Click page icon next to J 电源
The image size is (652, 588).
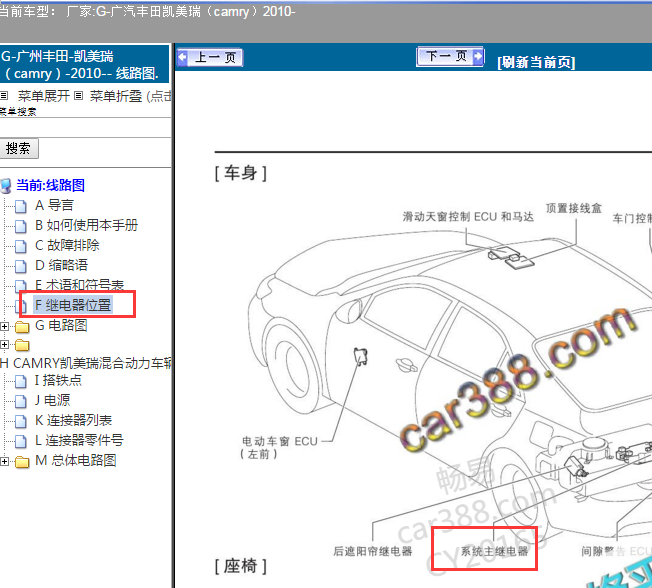coord(20,401)
